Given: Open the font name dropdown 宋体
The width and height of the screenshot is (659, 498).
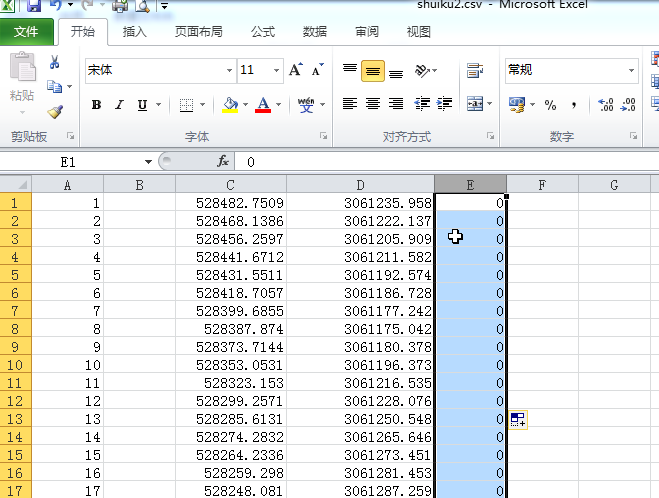Looking at the screenshot, I should point(158,70).
